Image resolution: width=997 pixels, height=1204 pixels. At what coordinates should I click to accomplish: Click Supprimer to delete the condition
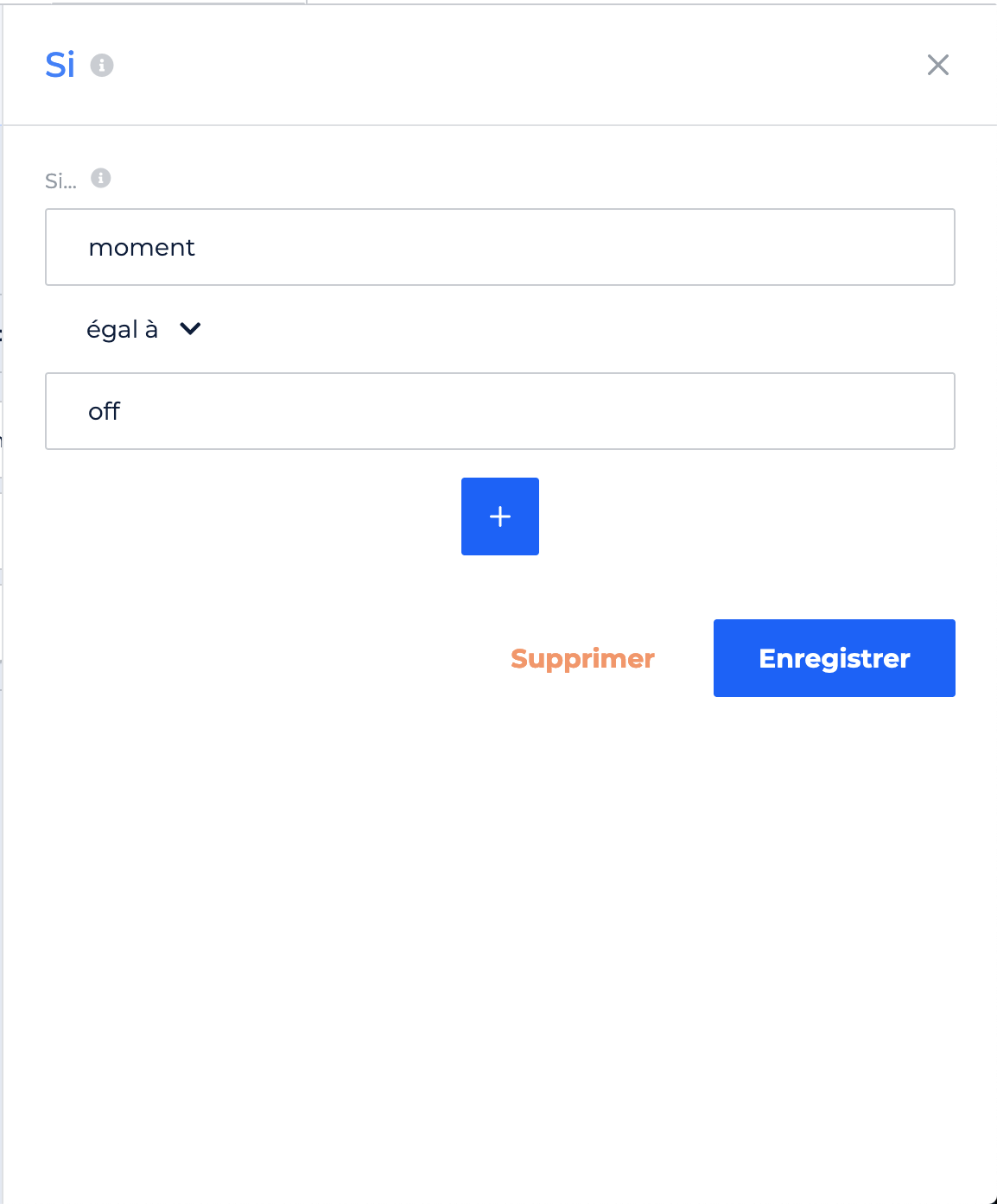pyautogui.click(x=582, y=658)
